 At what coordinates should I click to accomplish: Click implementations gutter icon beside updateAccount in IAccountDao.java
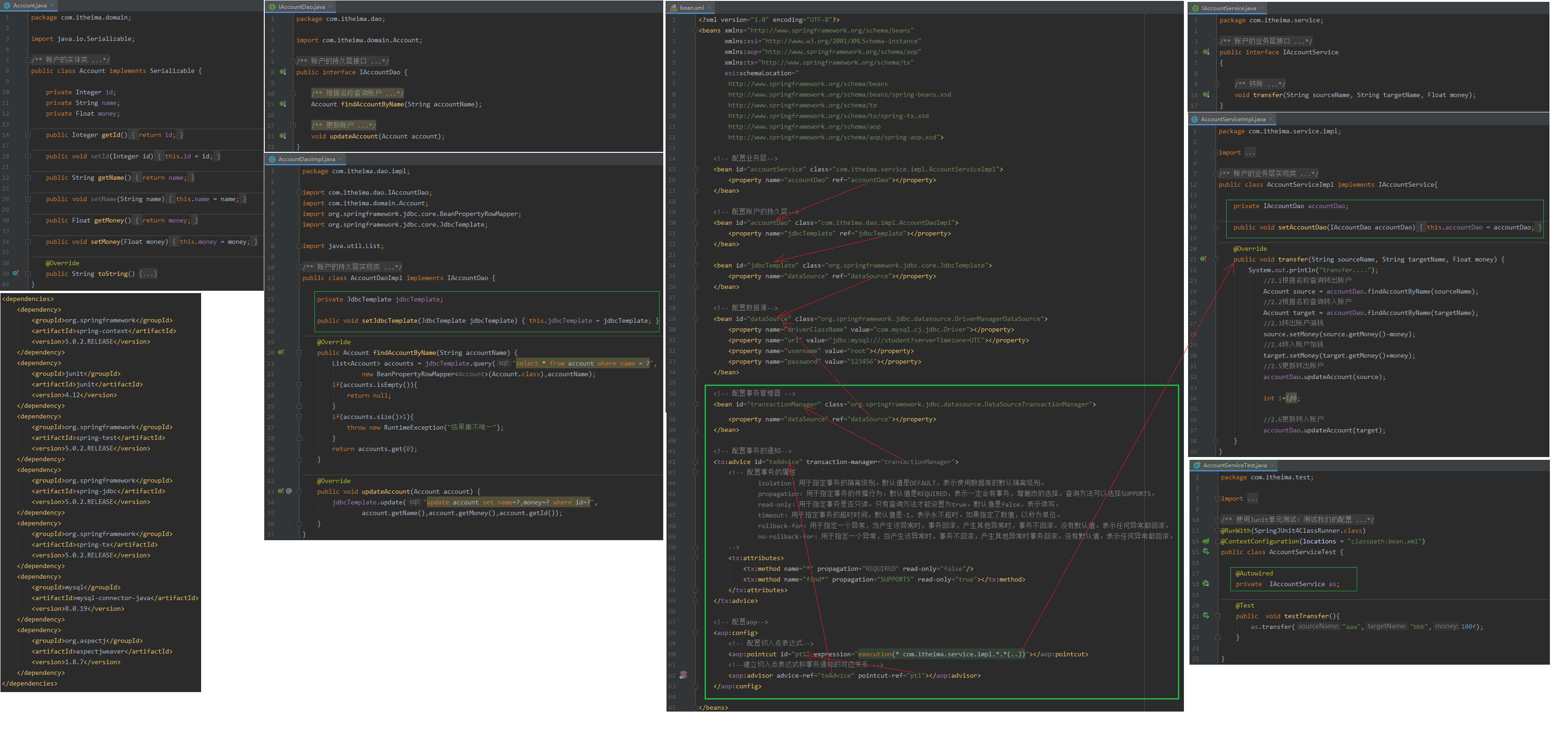(x=282, y=136)
